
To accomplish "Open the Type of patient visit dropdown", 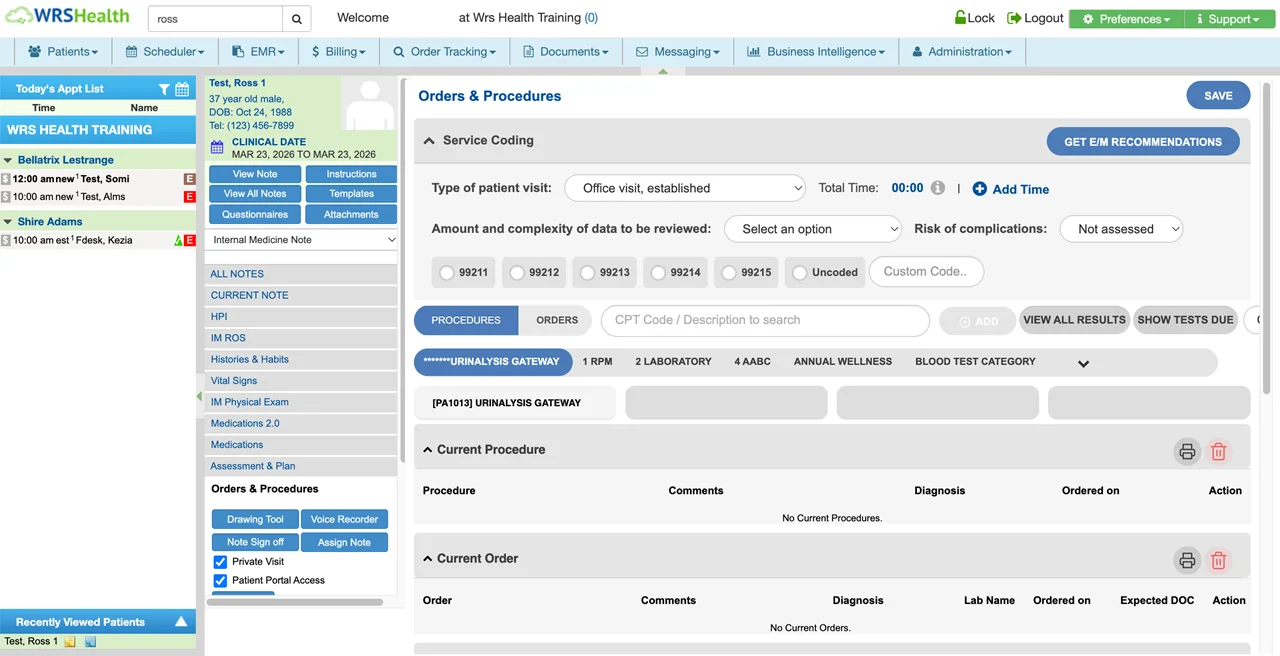I will (684, 188).
